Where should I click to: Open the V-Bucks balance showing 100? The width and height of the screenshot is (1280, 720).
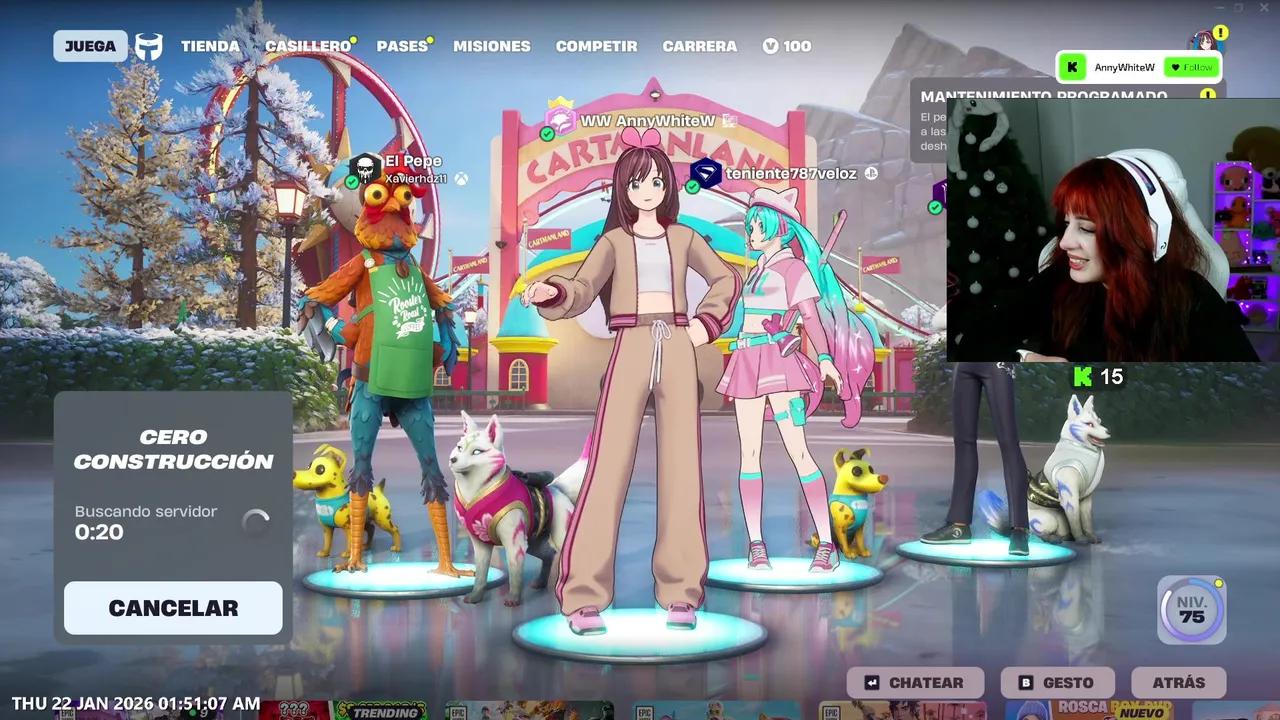[787, 46]
